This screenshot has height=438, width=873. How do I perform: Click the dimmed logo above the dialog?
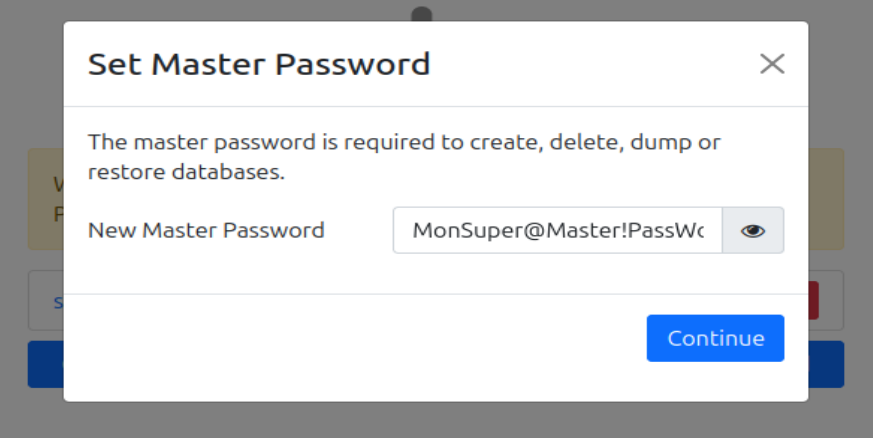pos(422,14)
